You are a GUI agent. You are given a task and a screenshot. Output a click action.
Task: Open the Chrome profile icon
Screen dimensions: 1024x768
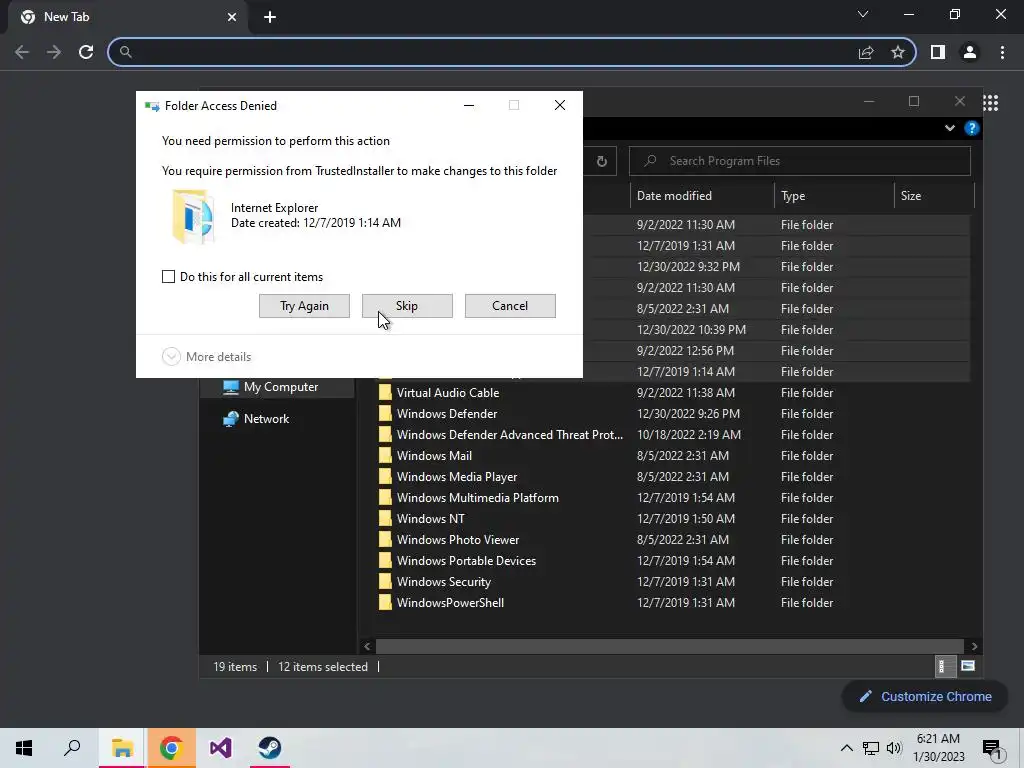pos(970,52)
